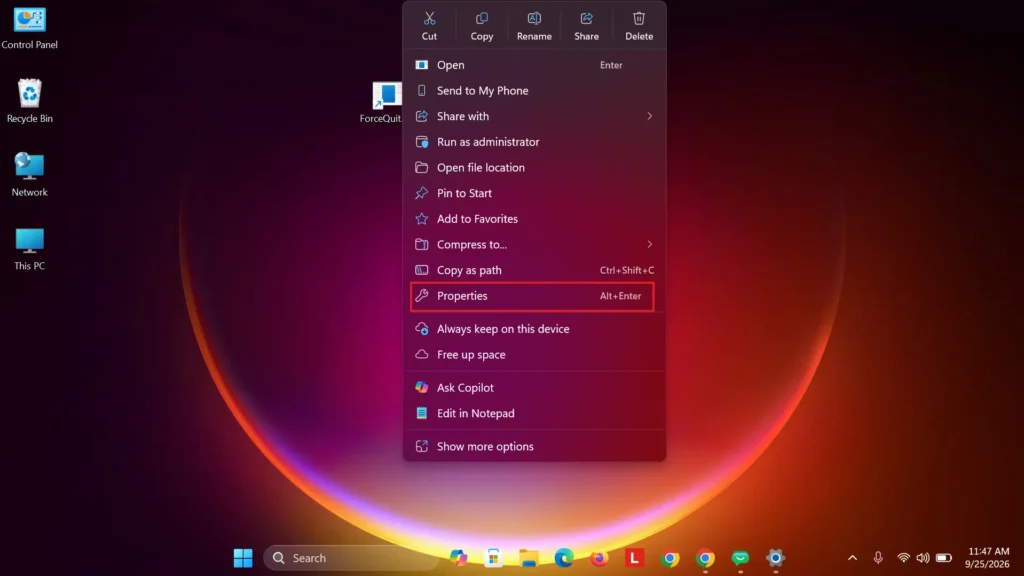Screen dimensions: 1024x576
Task: Show hidden icons with the tray chevron
Action: 852,558
